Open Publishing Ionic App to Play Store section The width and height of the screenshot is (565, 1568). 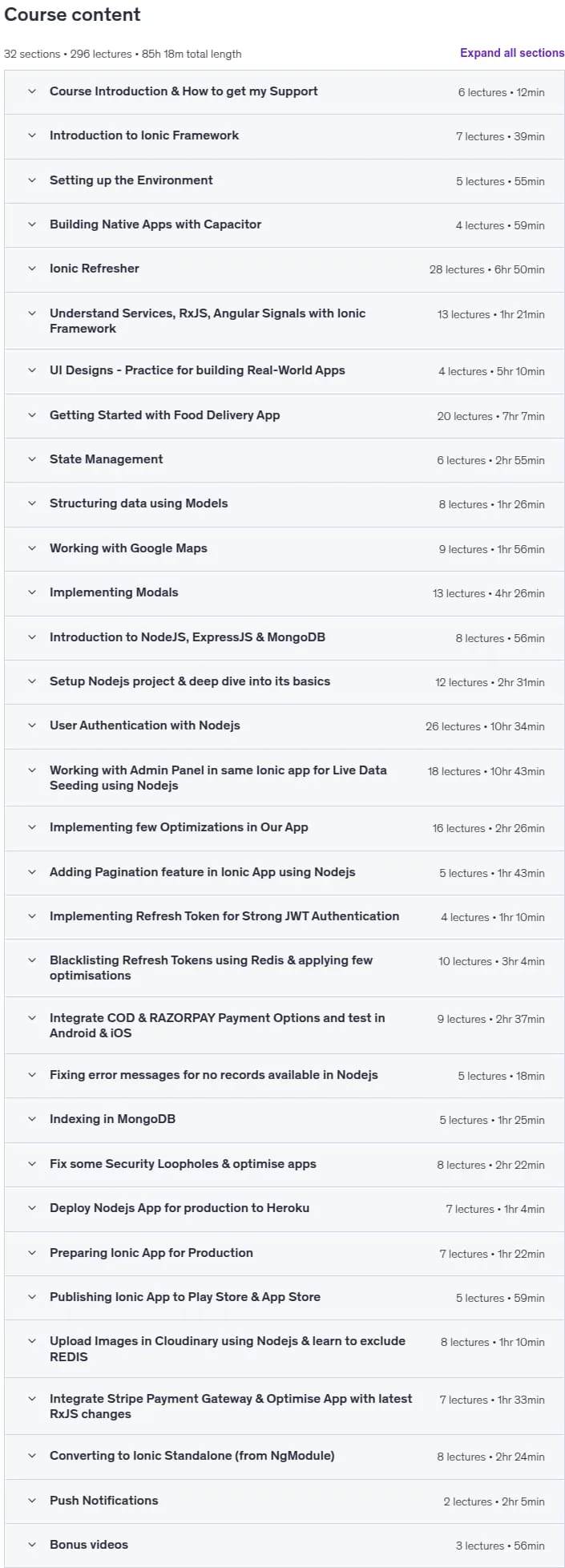(284, 1298)
